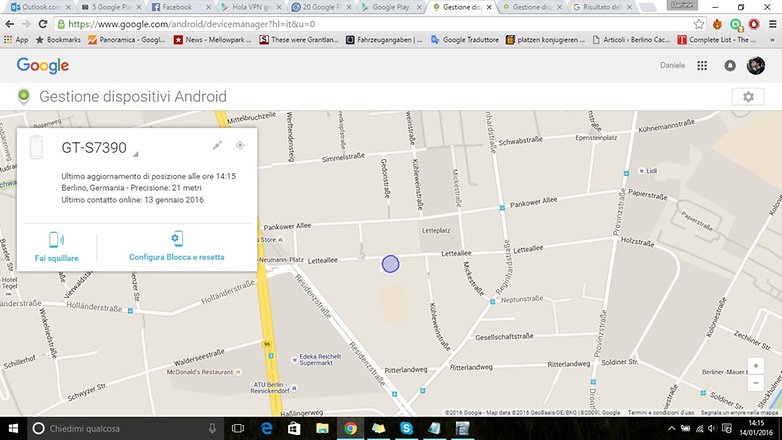Reload the current page
The image size is (782, 440).
(x=43, y=24)
